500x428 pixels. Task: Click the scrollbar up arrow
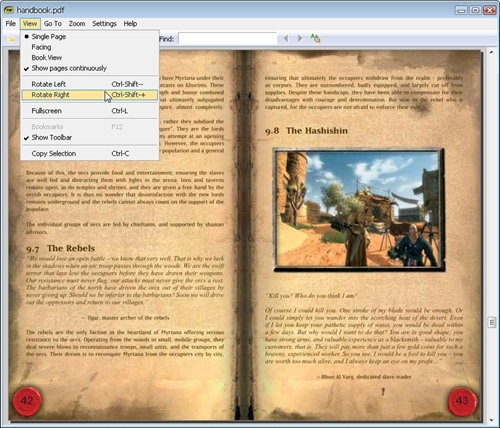pyautogui.click(x=491, y=52)
